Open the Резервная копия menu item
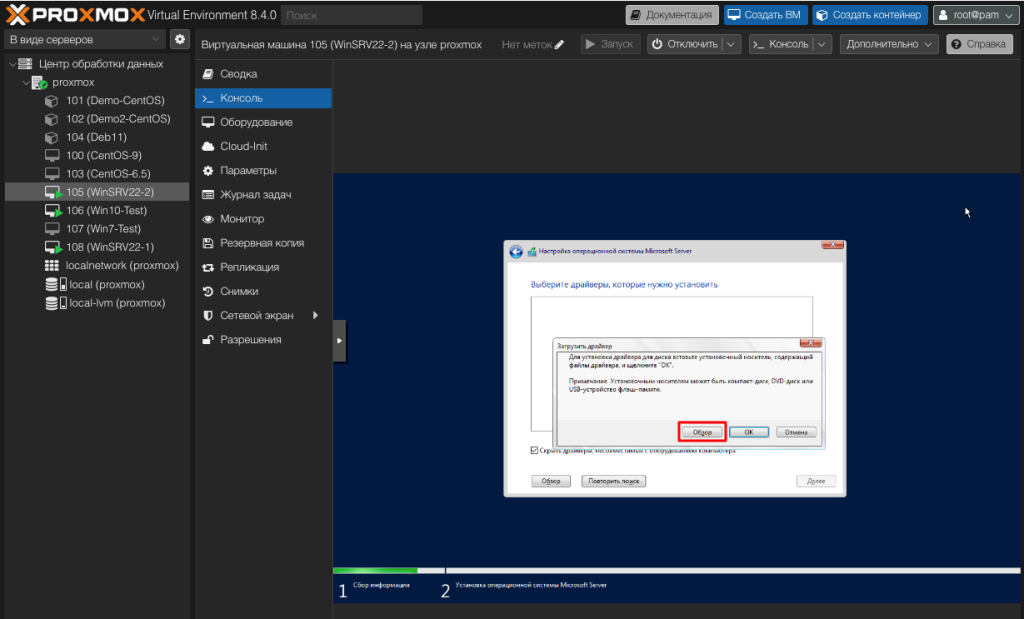This screenshot has width=1024, height=619. click(x=262, y=243)
